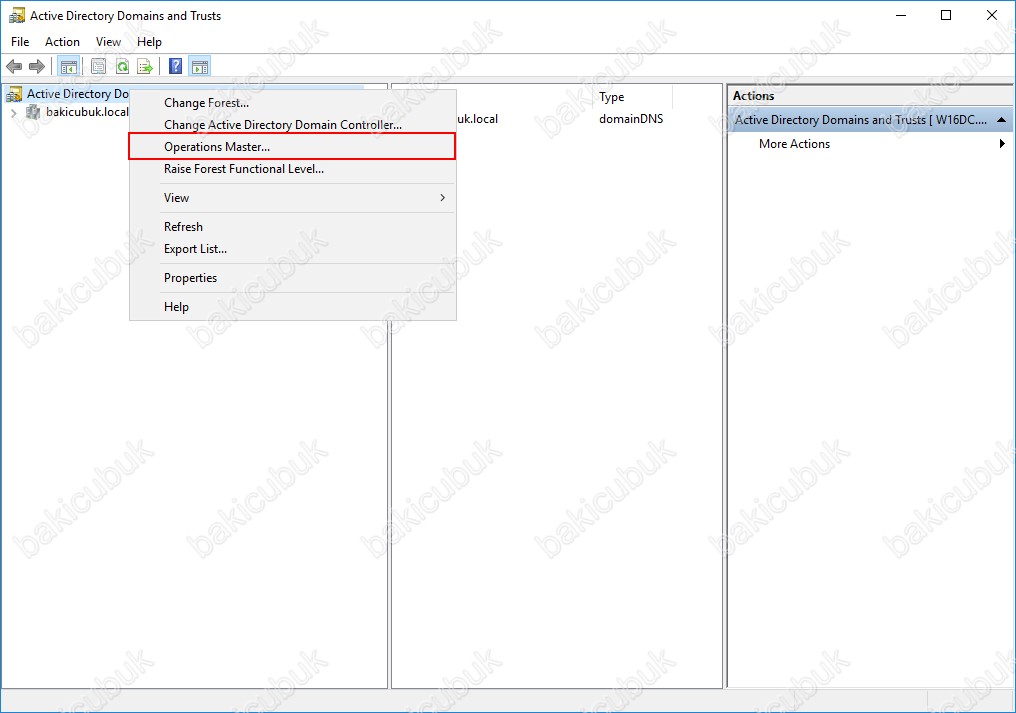Select the bakicubuk.local domain tree node
This screenshot has width=1016, height=713.
click(x=87, y=112)
